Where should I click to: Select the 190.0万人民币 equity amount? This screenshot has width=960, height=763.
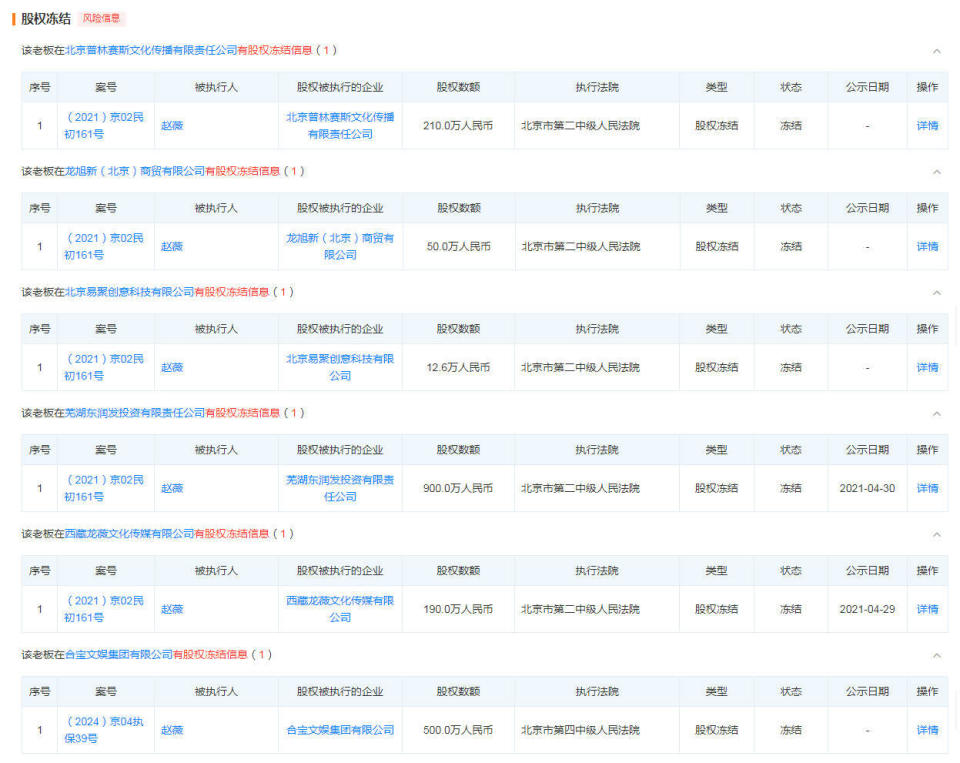click(458, 609)
